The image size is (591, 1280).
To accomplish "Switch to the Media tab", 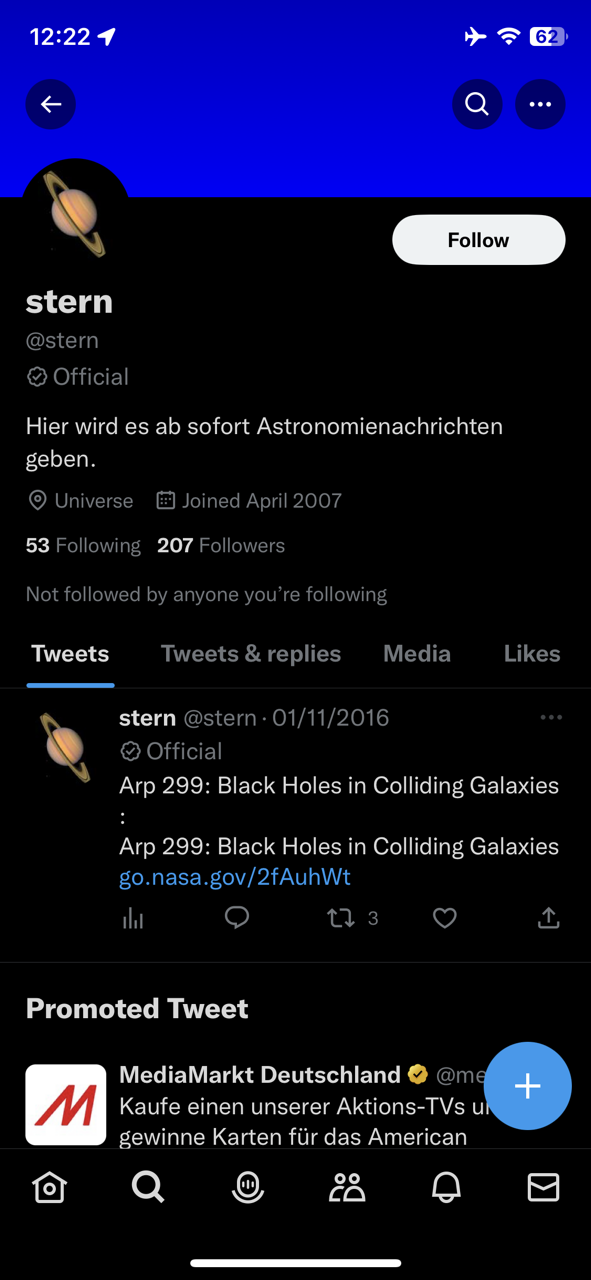I will pos(417,654).
